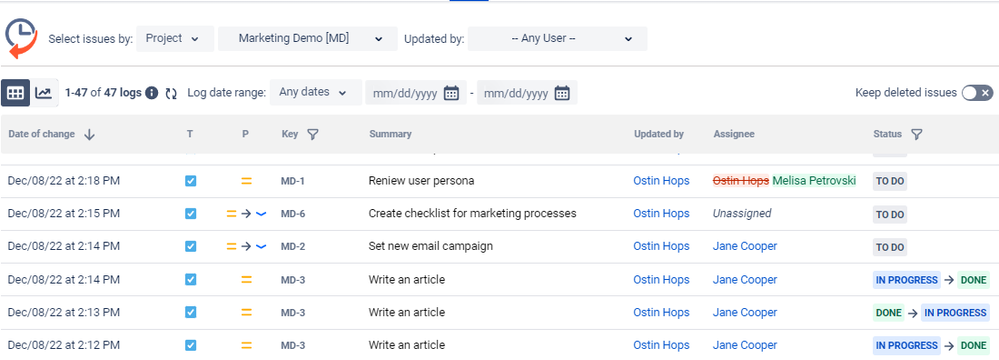Click DONE to IN PROGRESS status change
This screenshot has height=360, width=999.
coord(931,312)
